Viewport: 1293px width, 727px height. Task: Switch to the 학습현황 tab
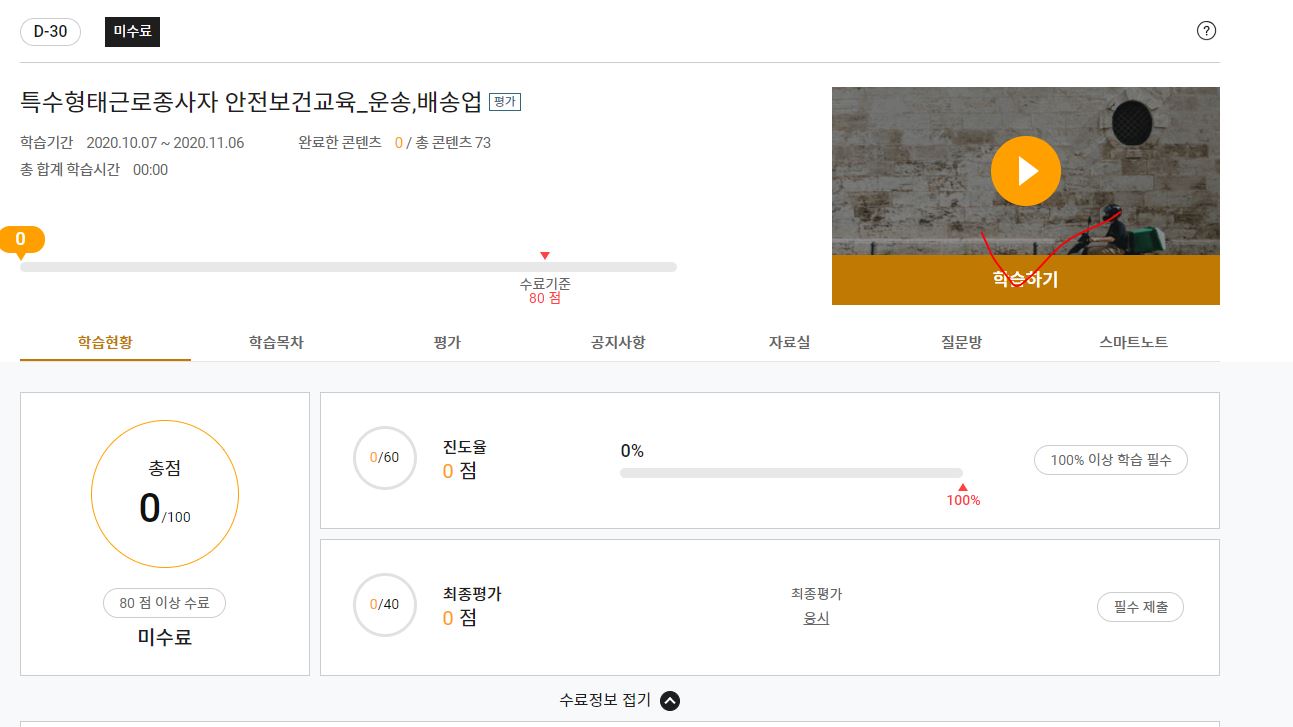(x=105, y=342)
